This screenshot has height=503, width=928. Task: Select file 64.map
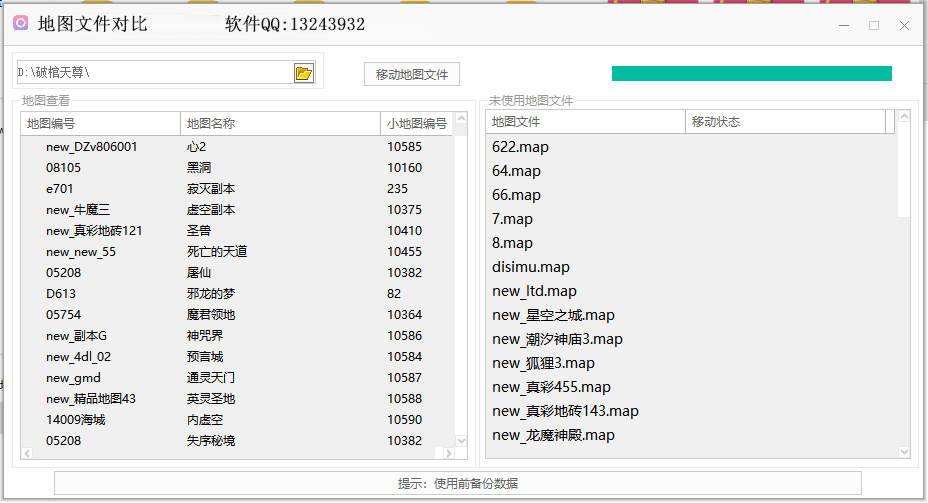coord(516,171)
